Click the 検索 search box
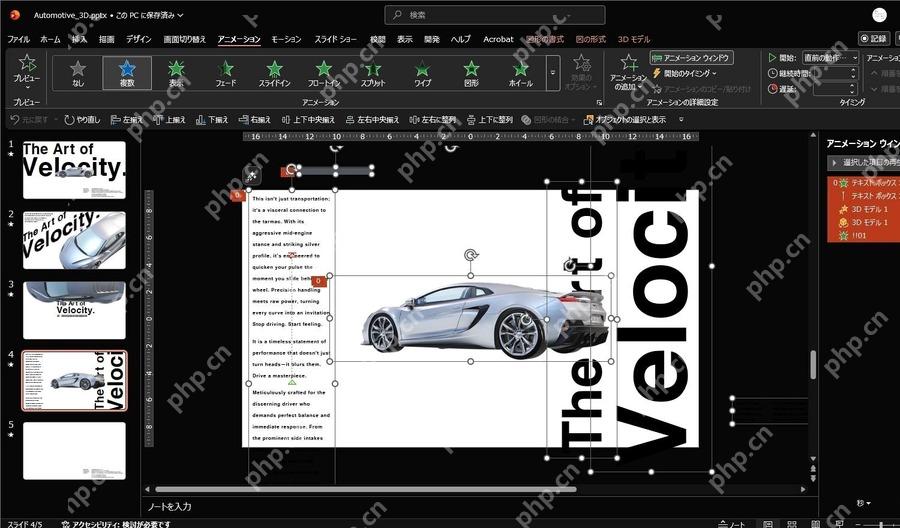 (494, 15)
